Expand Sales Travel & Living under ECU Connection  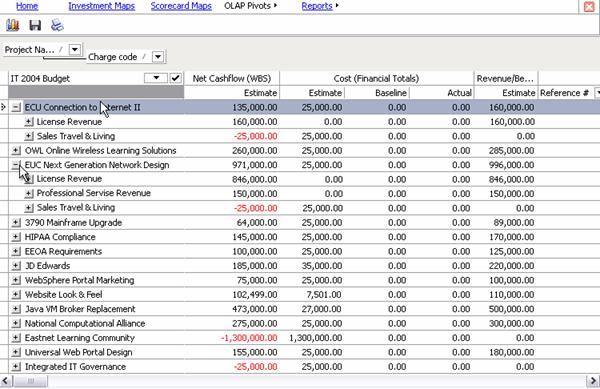[x=29, y=136]
